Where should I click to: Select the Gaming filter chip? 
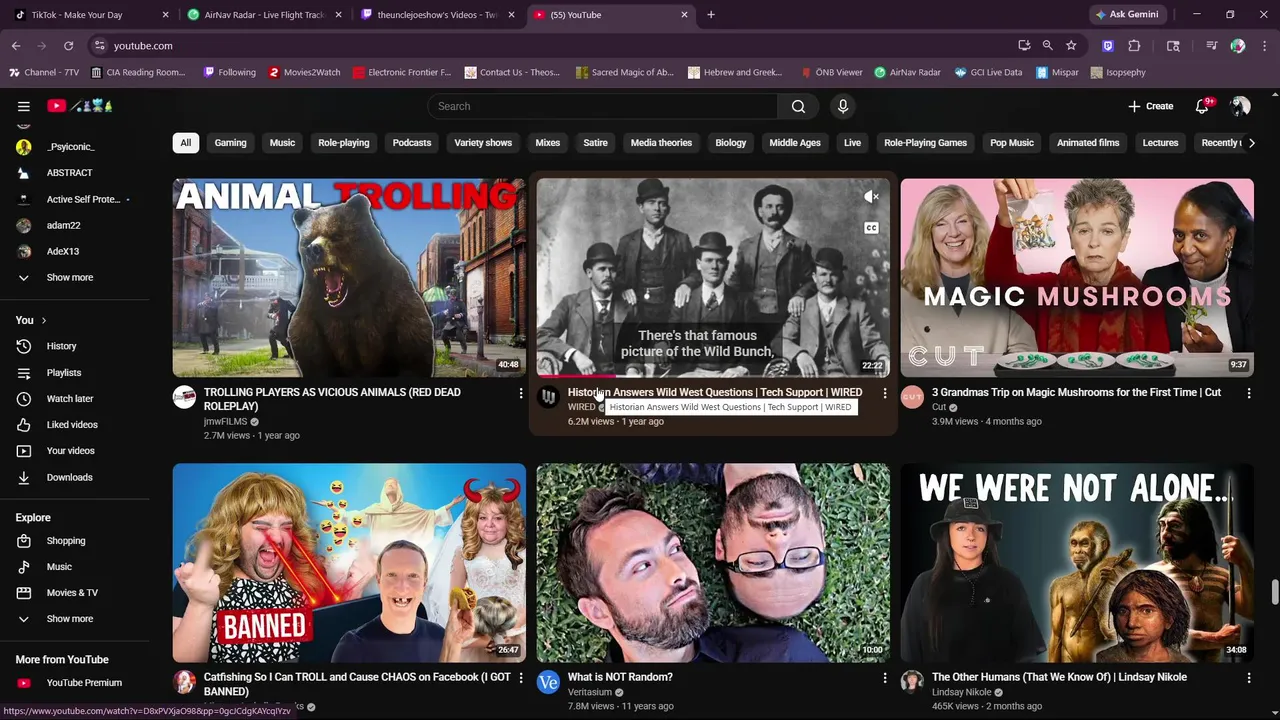230,143
